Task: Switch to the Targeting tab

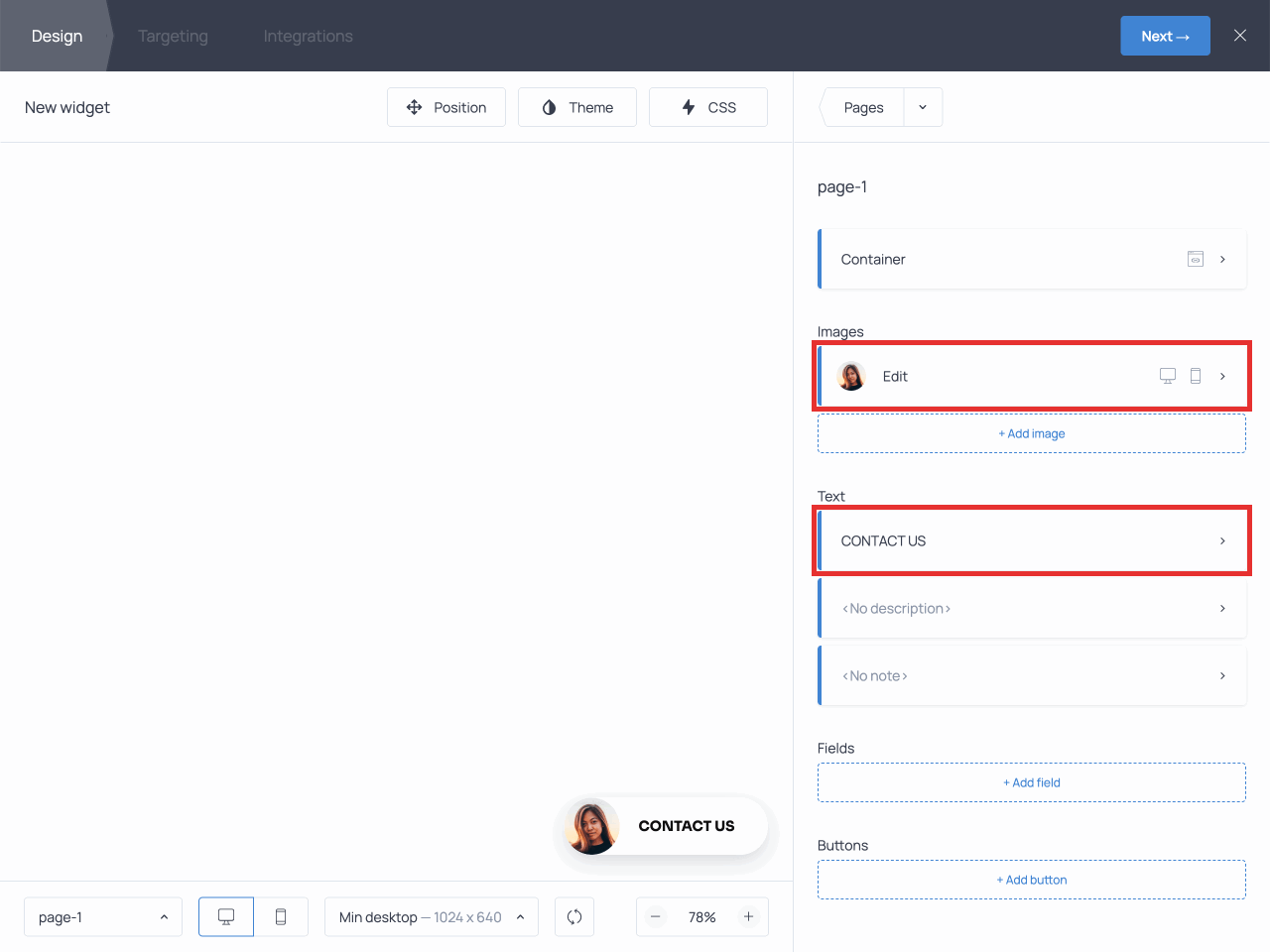Action: coord(173,36)
